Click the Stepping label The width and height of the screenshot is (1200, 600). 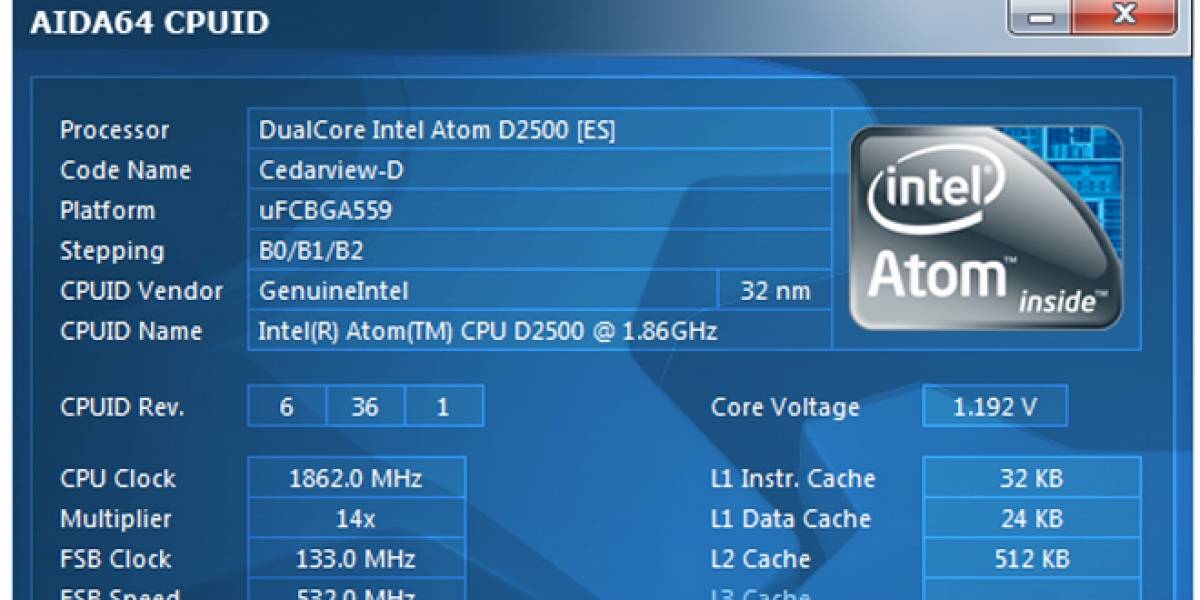click(x=112, y=251)
